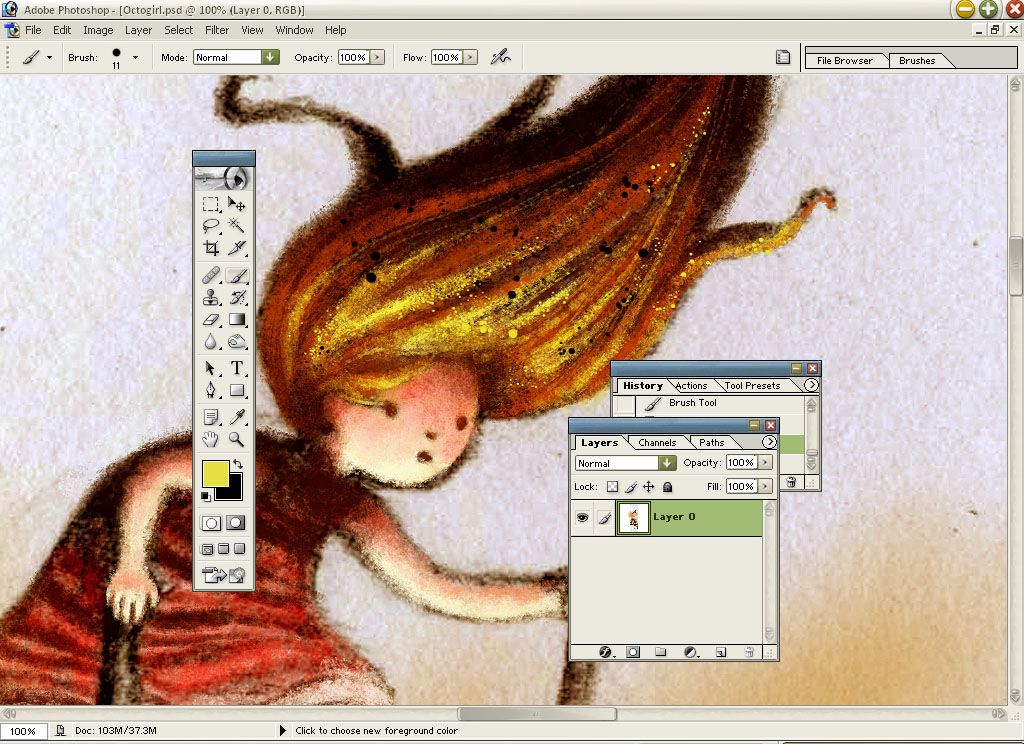The height and width of the screenshot is (744, 1024).
Task: Switch to Quick Mask mode
Action: [236, 523]
